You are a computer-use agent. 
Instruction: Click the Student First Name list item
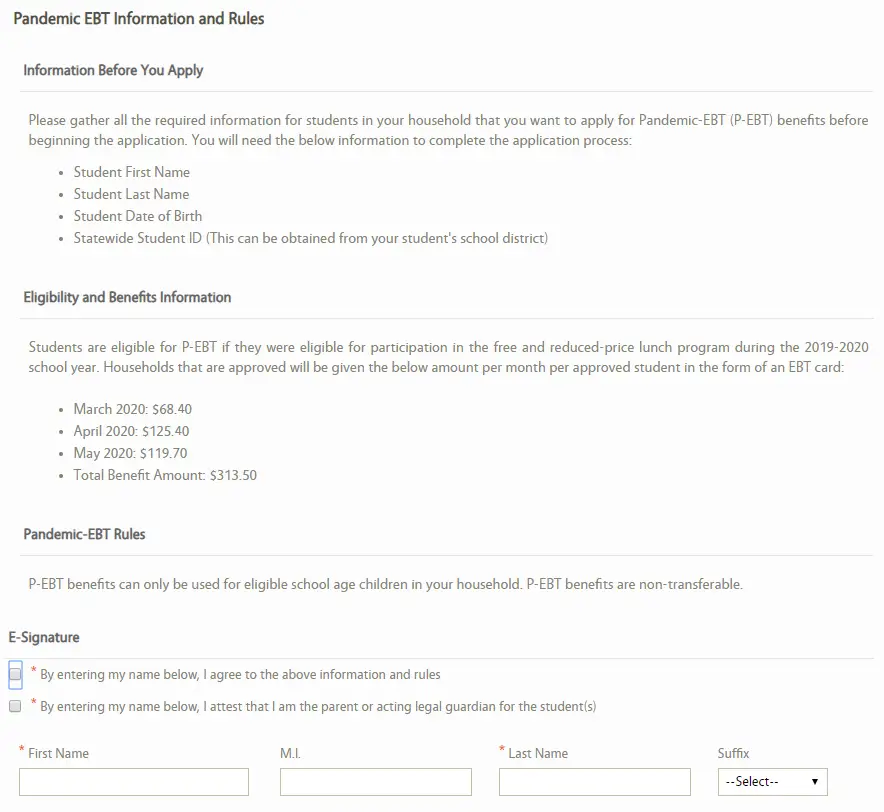[x=131, y=172]
